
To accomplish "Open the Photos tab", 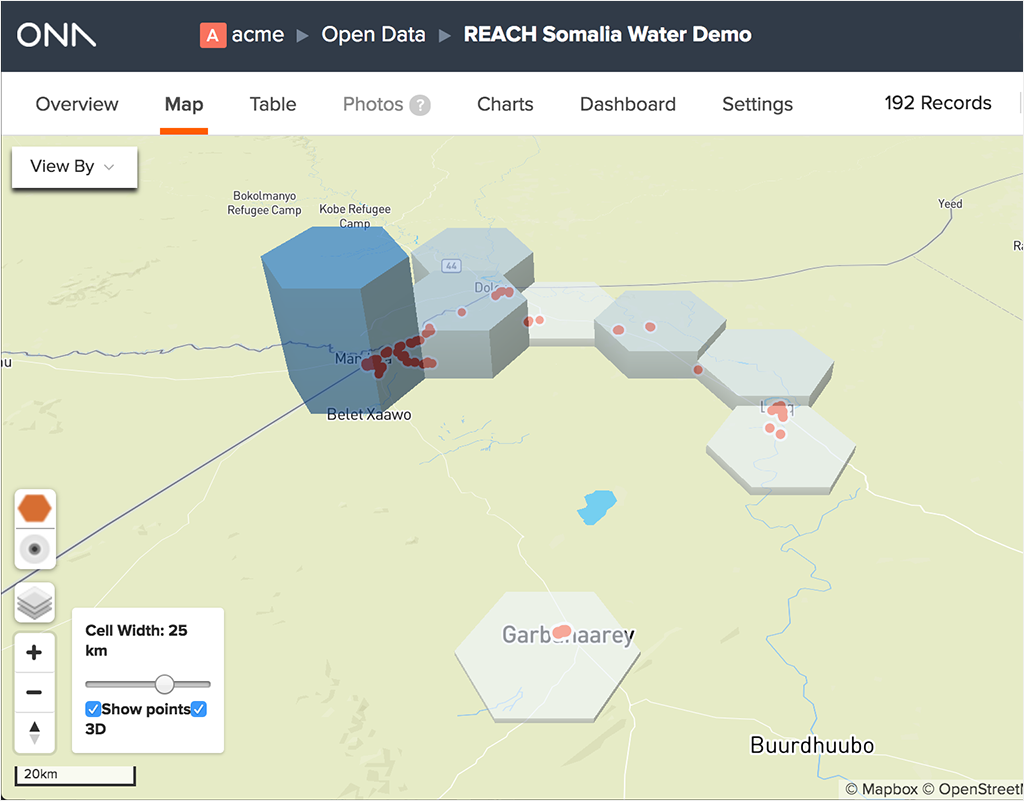I will pyautogui.click(x=373, y=104).
